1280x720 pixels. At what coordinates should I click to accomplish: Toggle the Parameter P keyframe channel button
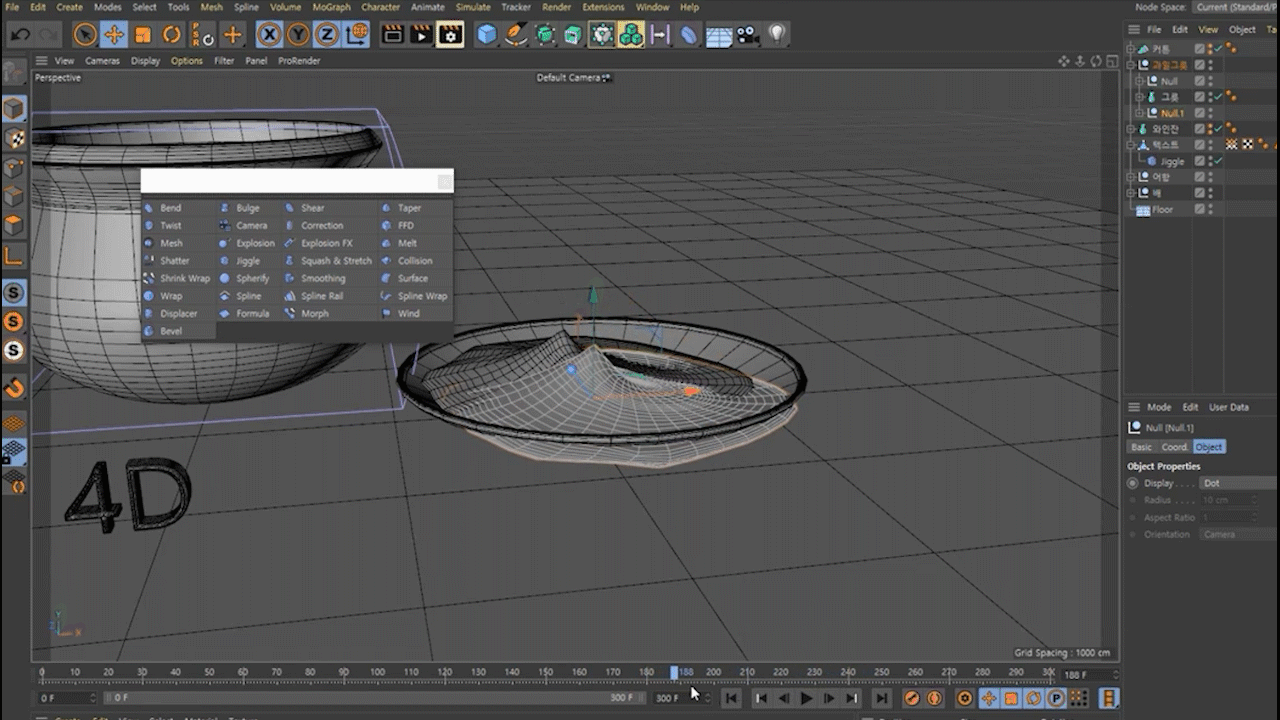pyautogui.click(x=1057, y=698)
